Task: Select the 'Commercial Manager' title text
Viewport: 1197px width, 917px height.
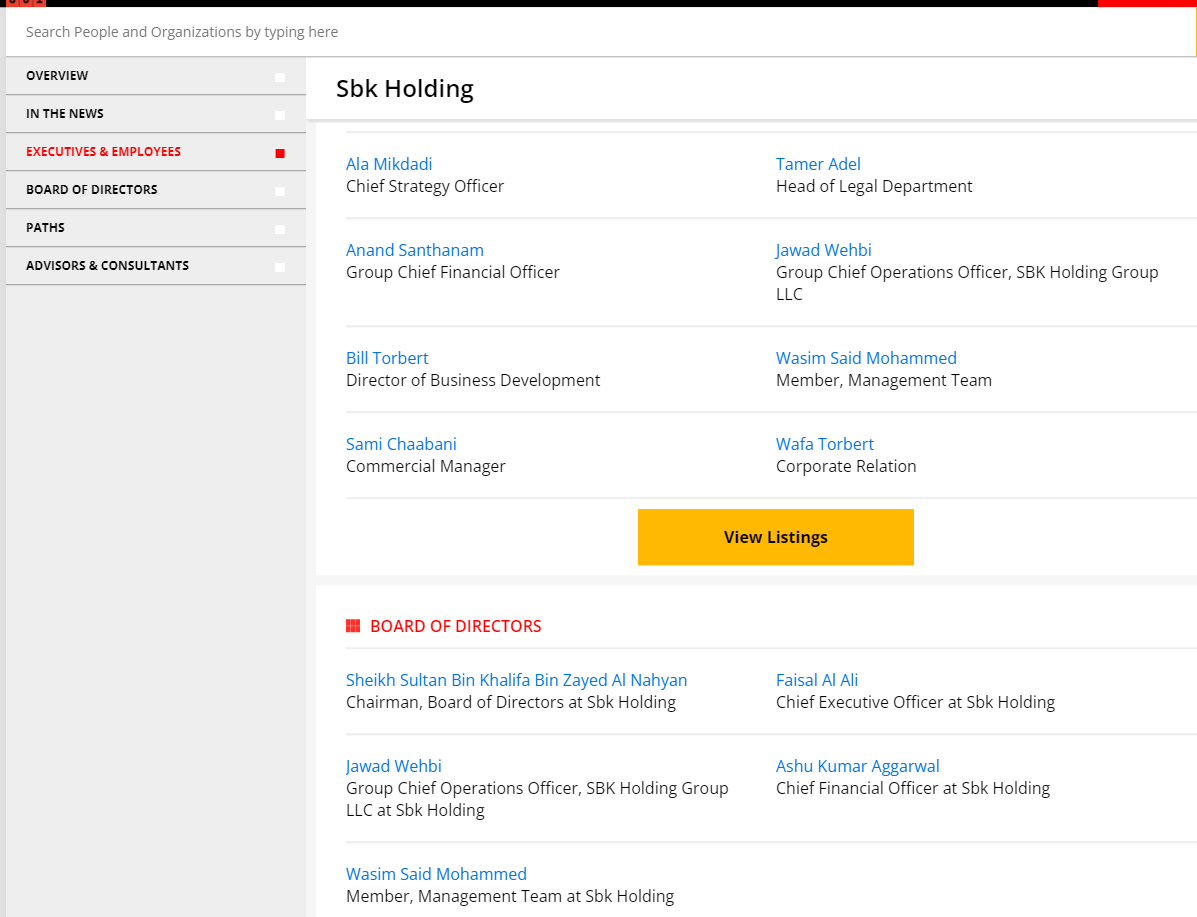Action: pyautogui.click(x=426, y=467)
